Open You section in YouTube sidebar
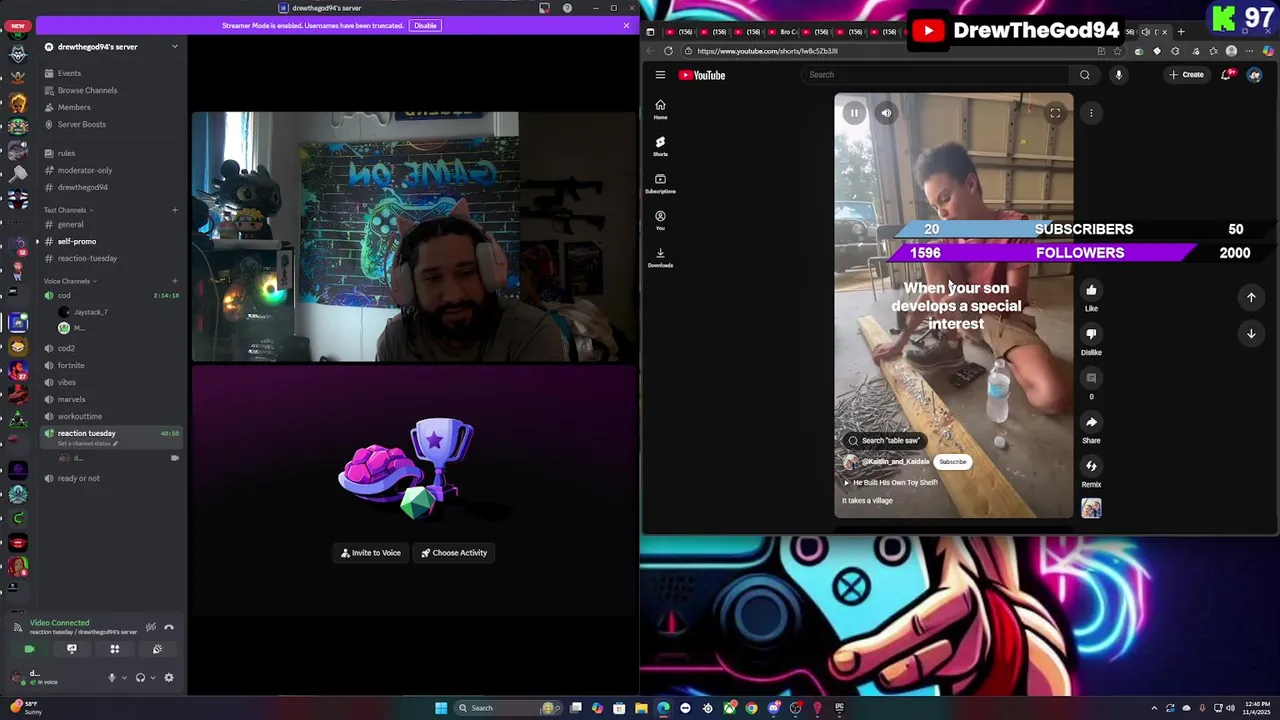Viewport: 1280px width, 720px height. (660, 220)
